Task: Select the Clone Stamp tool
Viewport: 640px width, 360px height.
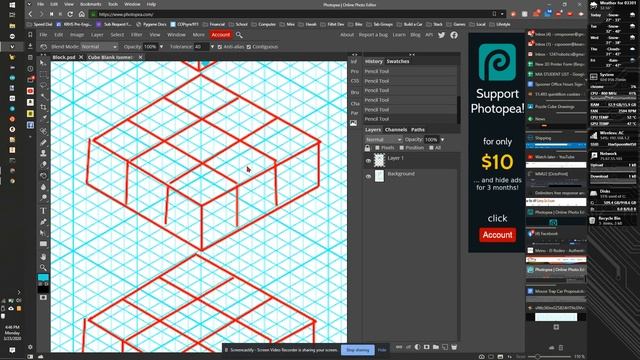Action: click(43, 153)
